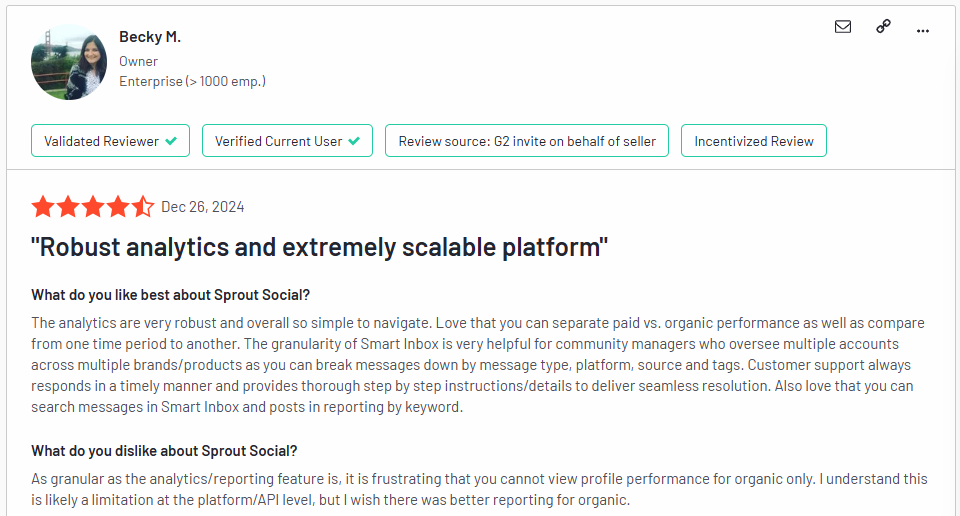The image size is (960, 516).
Task: Click the Validated Reviewer checkmark
Action: click(x=171, y=141)
